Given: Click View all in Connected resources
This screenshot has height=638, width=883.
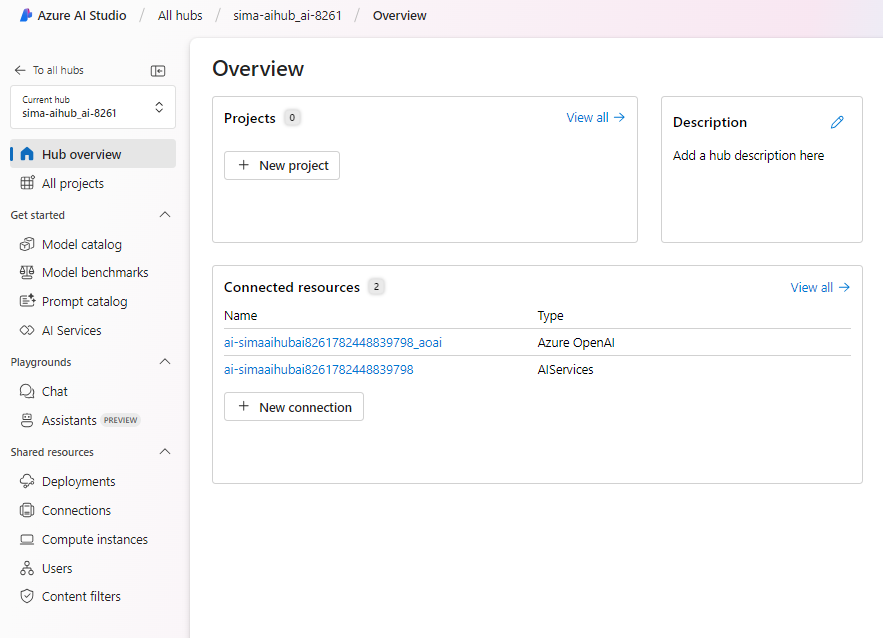Looking at the screenshot, I should 820,287.
